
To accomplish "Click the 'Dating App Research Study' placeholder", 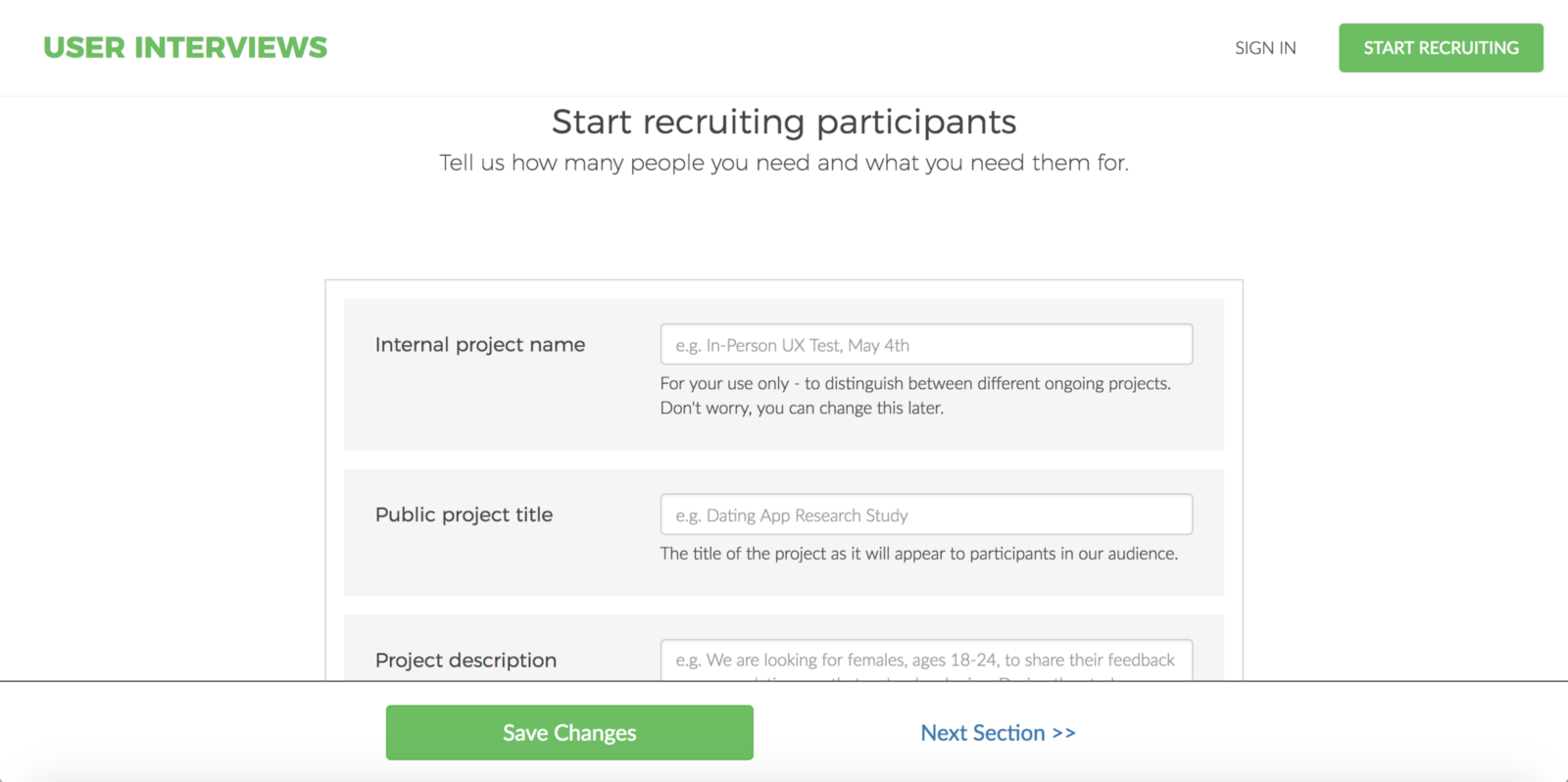I will pyautogui.click(x=807, y=516).
